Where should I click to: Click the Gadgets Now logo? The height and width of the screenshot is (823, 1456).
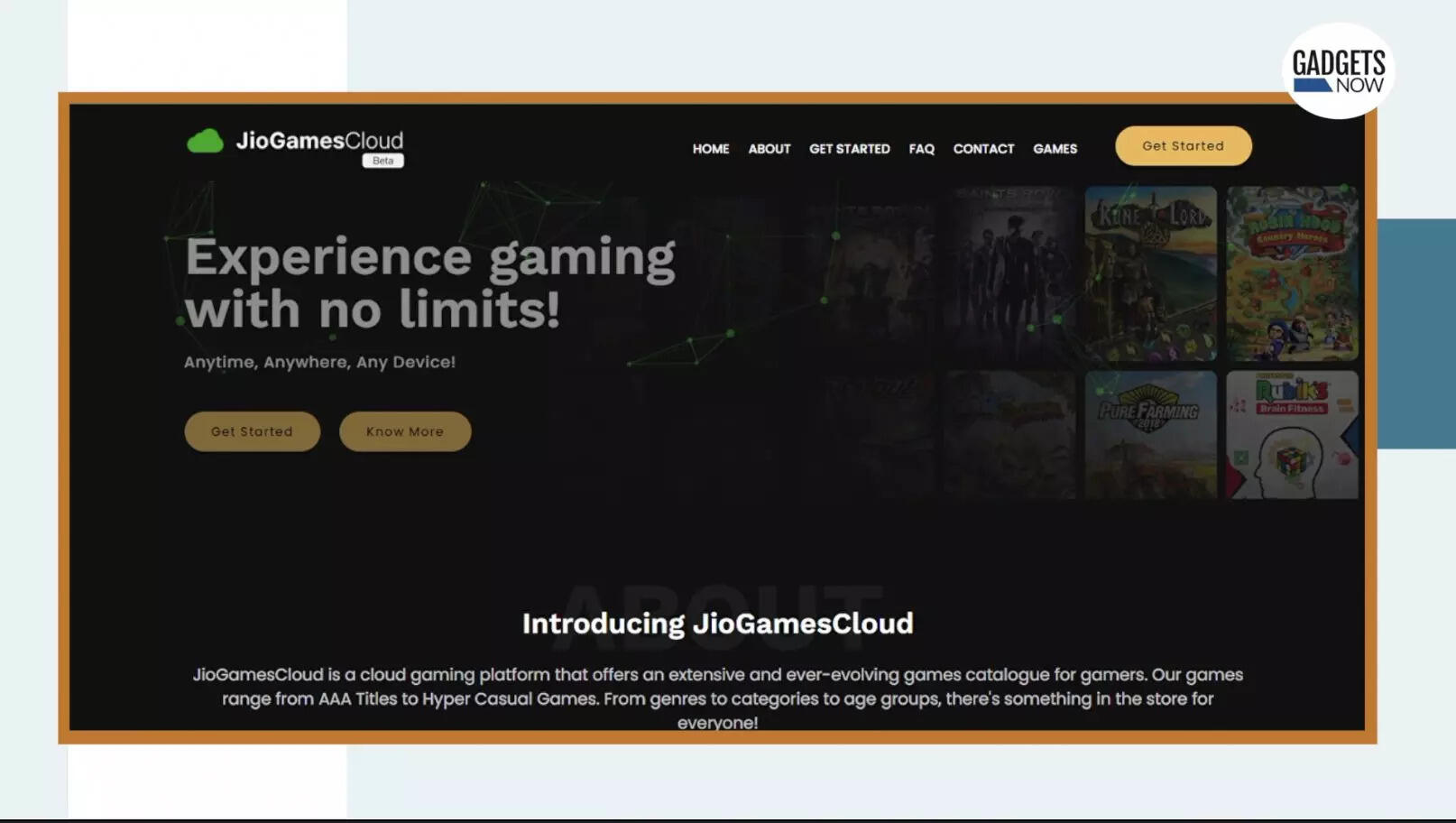click(1338, 68)
